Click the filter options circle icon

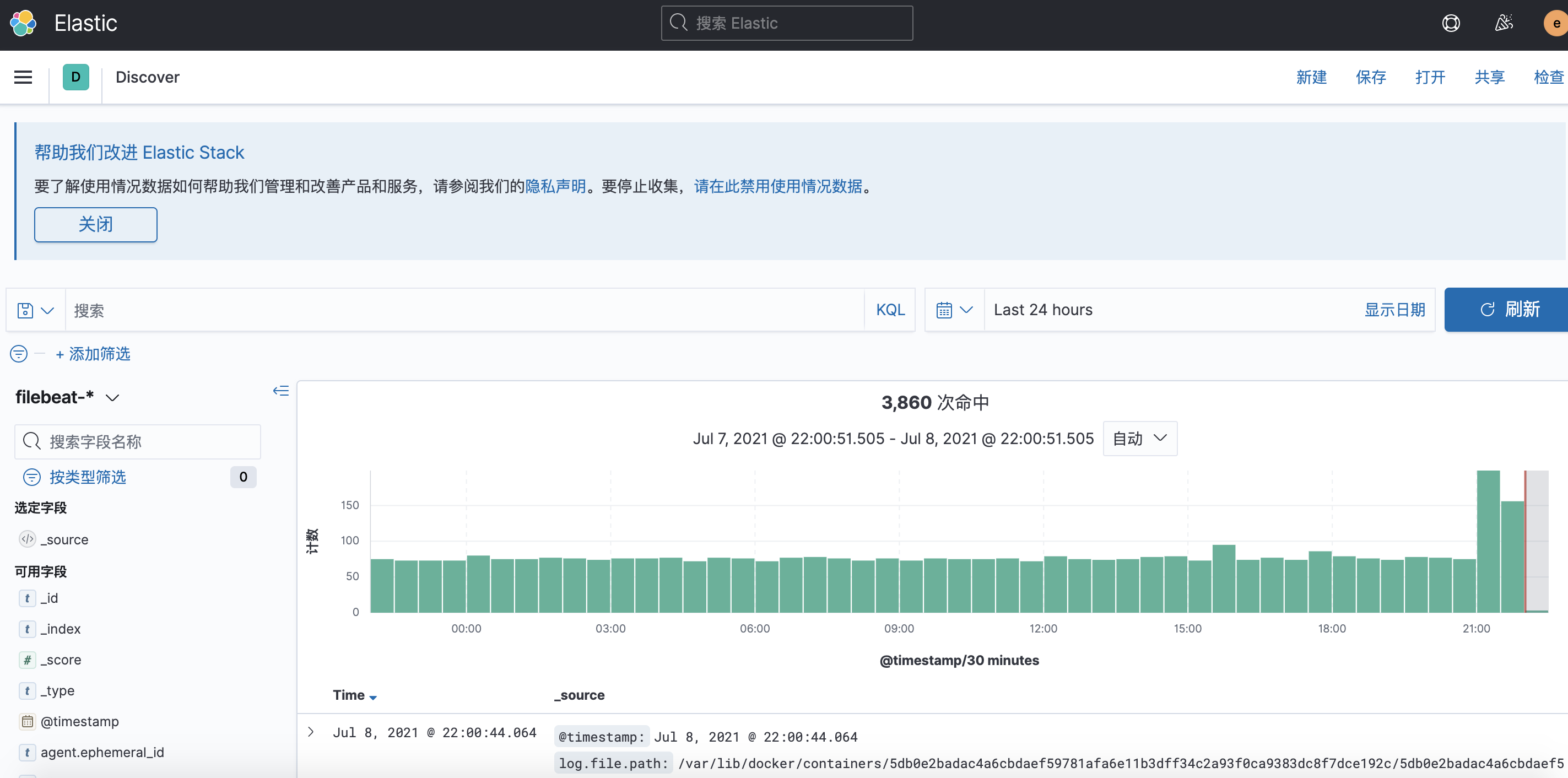(x=19, y=354)
